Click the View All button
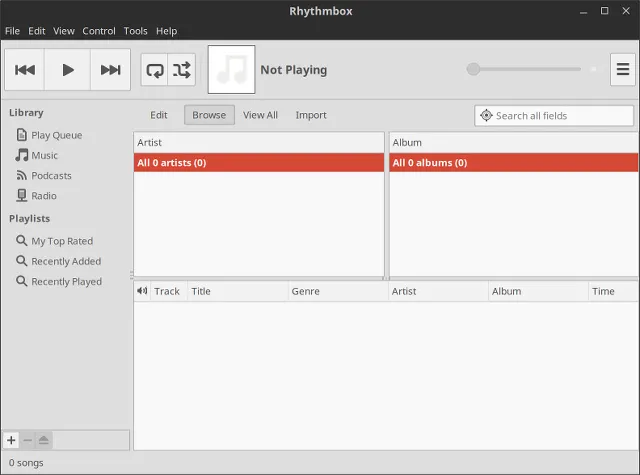 [260, 115]
